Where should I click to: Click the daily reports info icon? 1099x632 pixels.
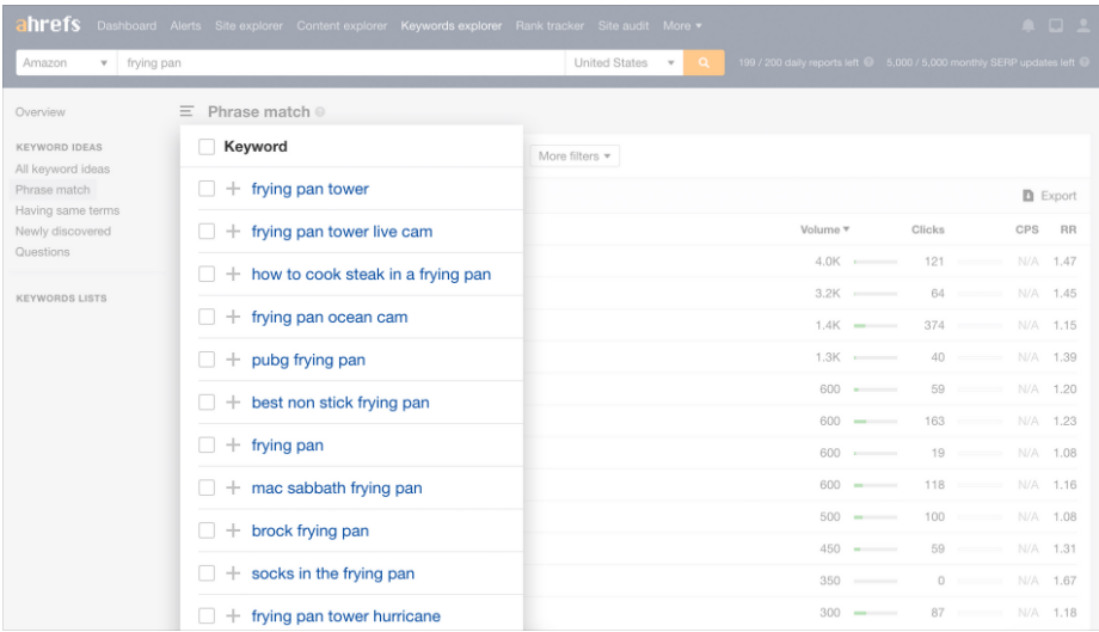click(868, 62)
